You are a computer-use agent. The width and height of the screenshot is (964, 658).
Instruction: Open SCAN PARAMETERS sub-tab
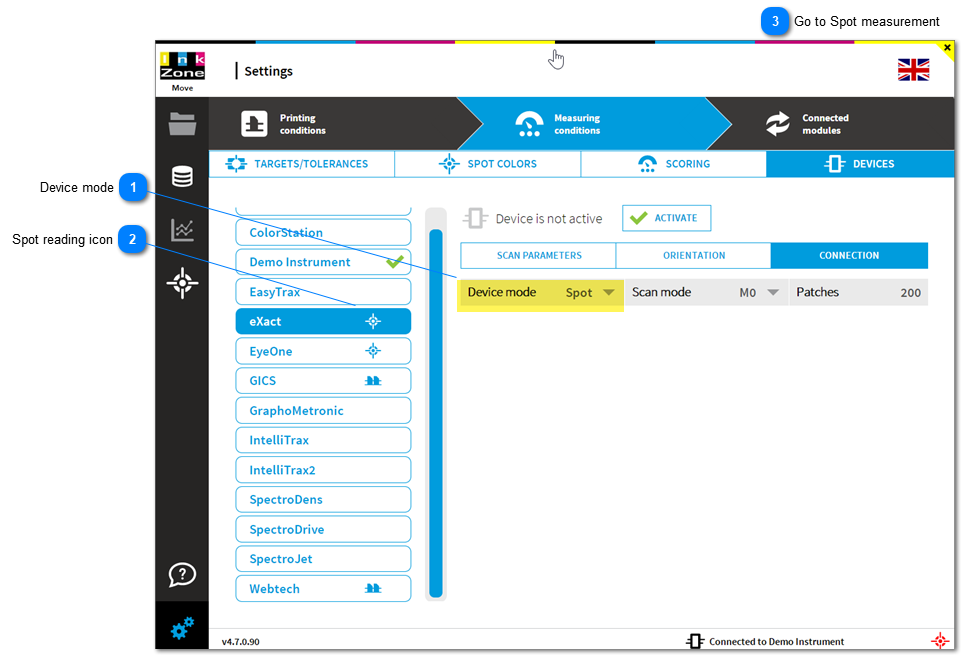(x=539, y=255)
